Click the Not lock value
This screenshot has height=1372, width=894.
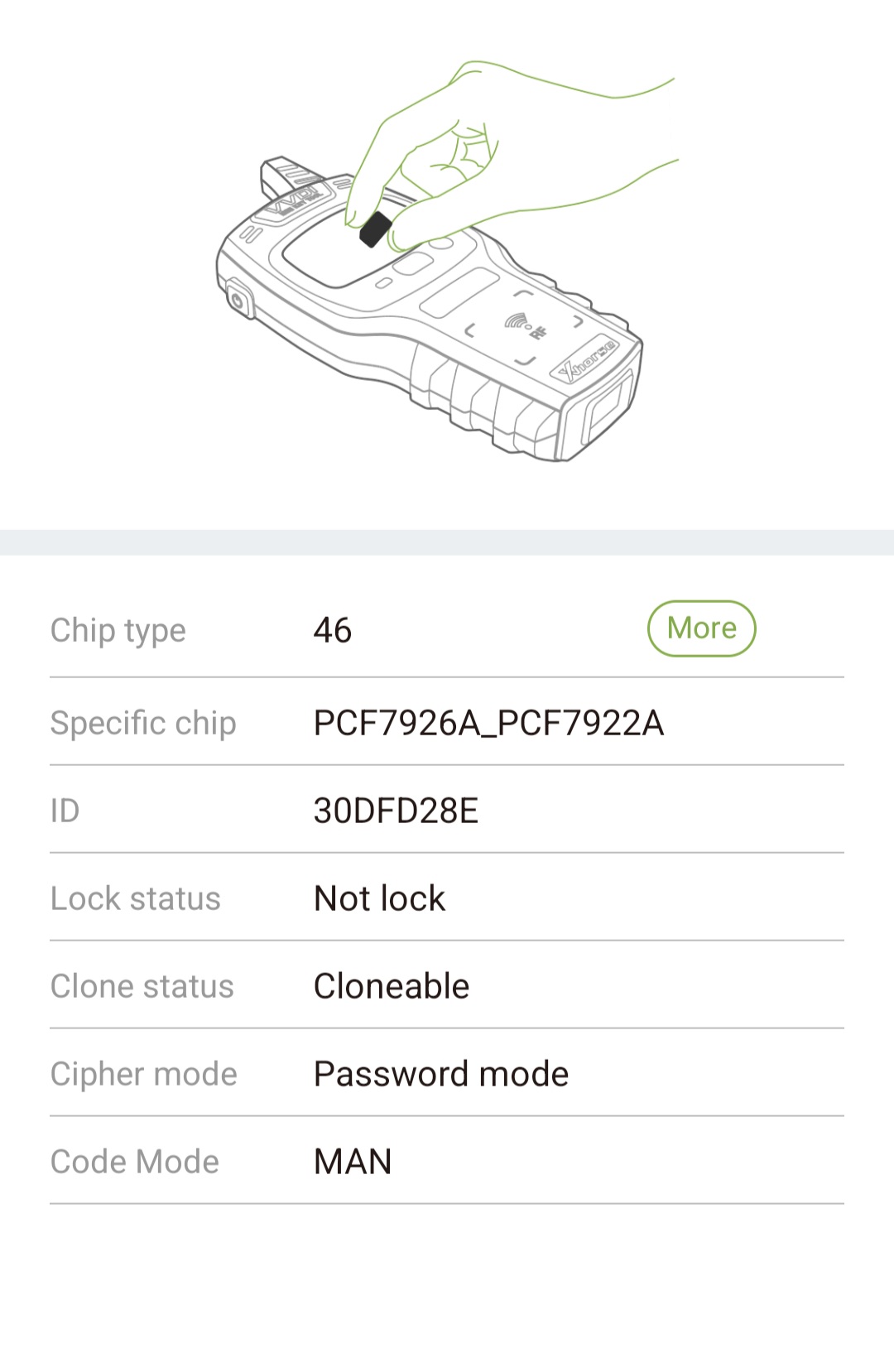click(379, 898)
